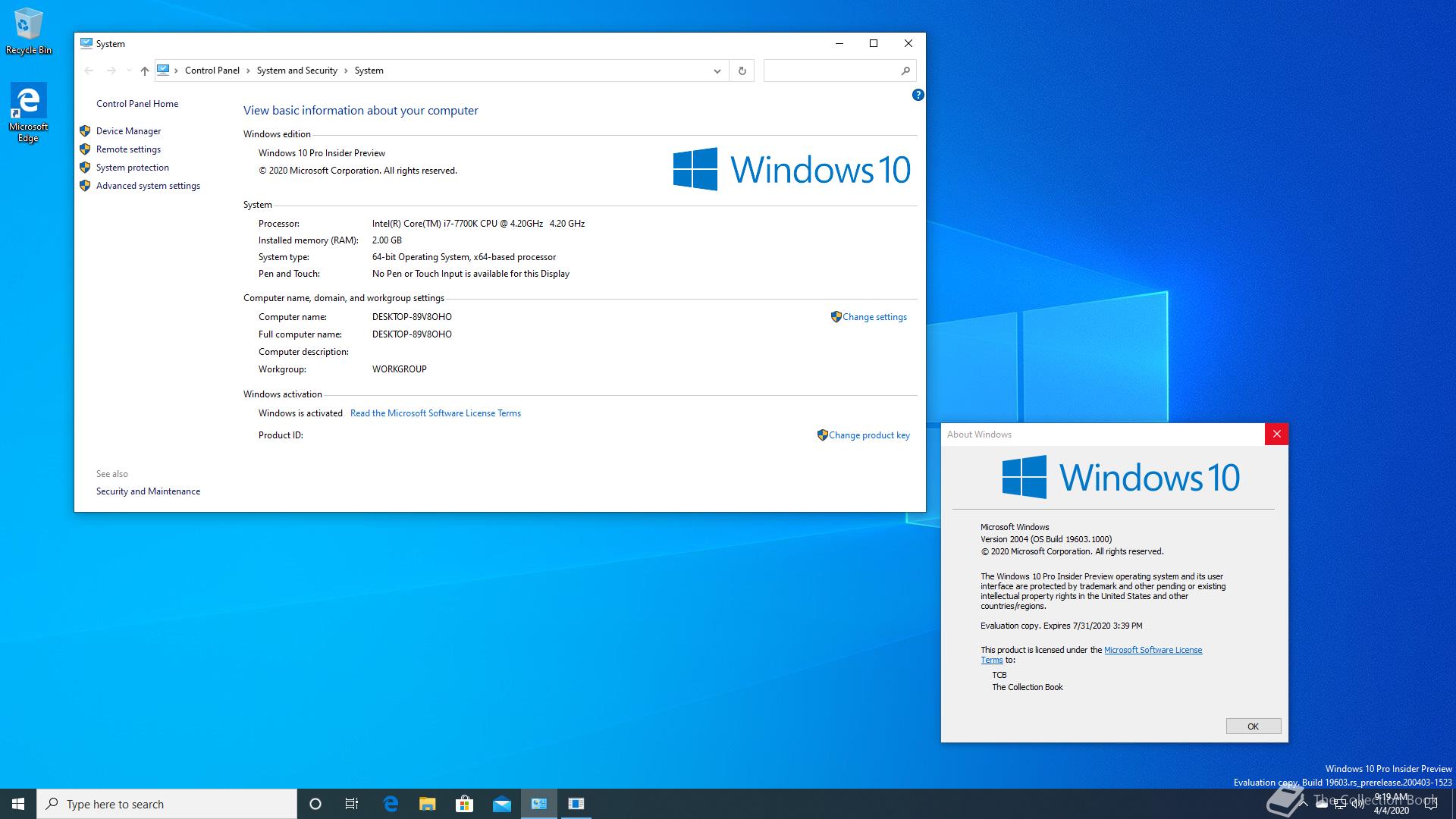
Task: Minimize the System window
Action: click(x=839, y=43)
